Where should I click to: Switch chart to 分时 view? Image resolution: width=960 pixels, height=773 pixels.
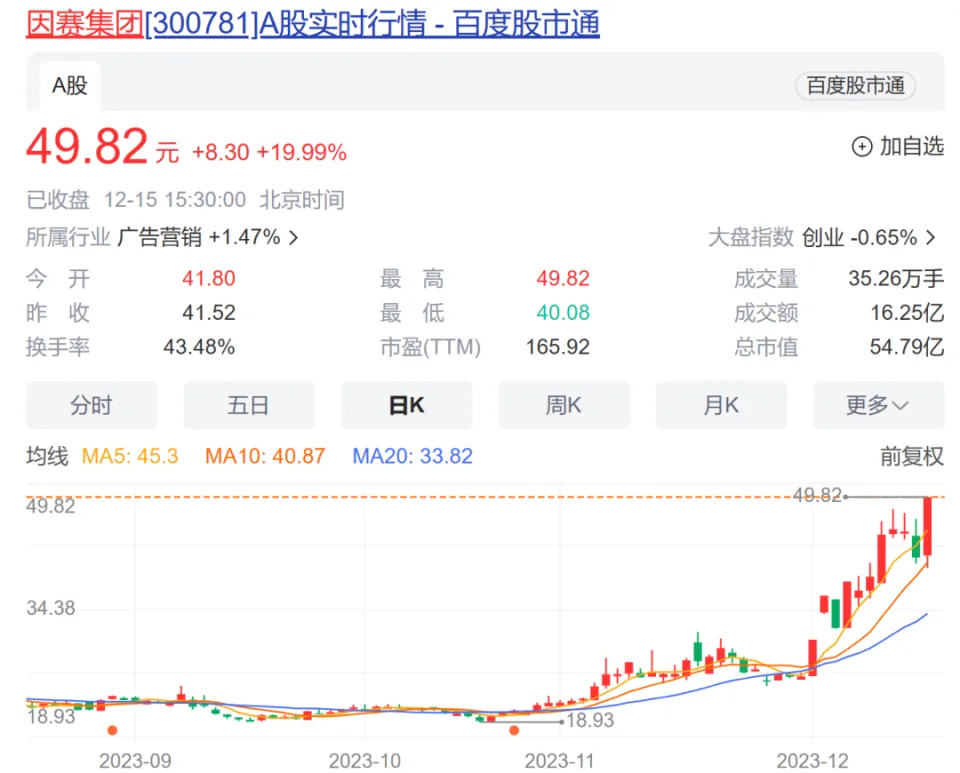pos(91,405)
